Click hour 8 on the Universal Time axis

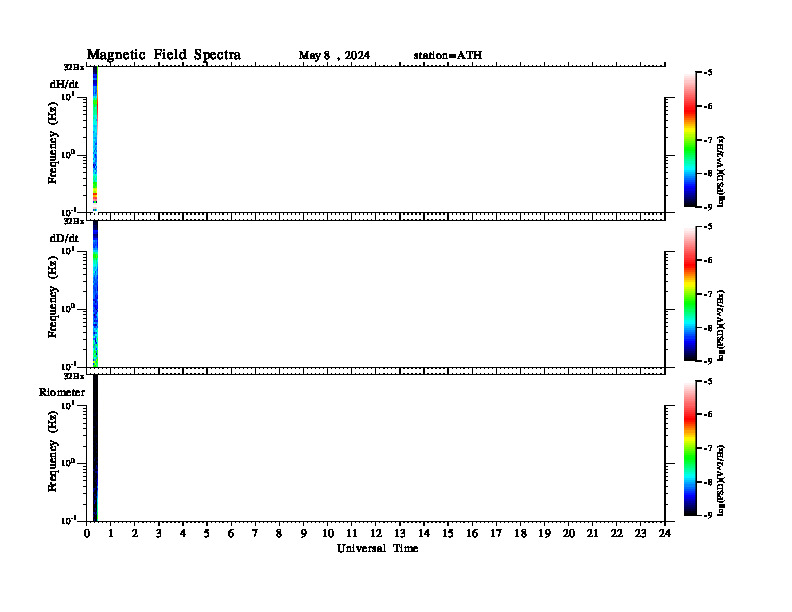pyautogui.click(x=279, y=533)
